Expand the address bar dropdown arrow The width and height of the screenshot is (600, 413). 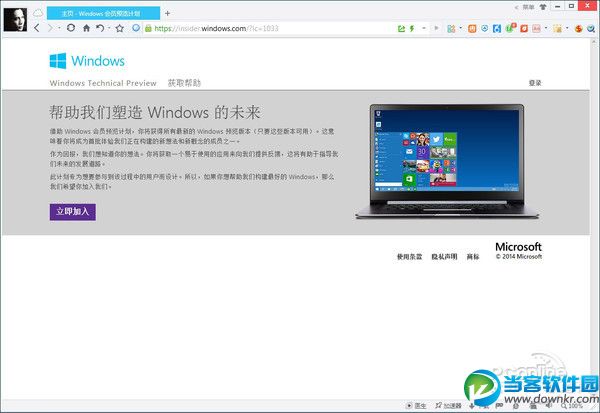click(424, 28)
